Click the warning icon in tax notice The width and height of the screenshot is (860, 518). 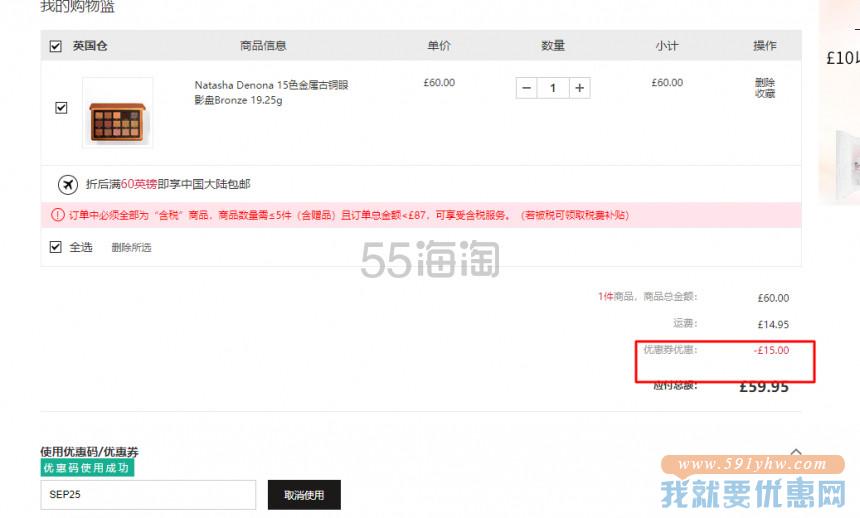click(x=58, y=215)
